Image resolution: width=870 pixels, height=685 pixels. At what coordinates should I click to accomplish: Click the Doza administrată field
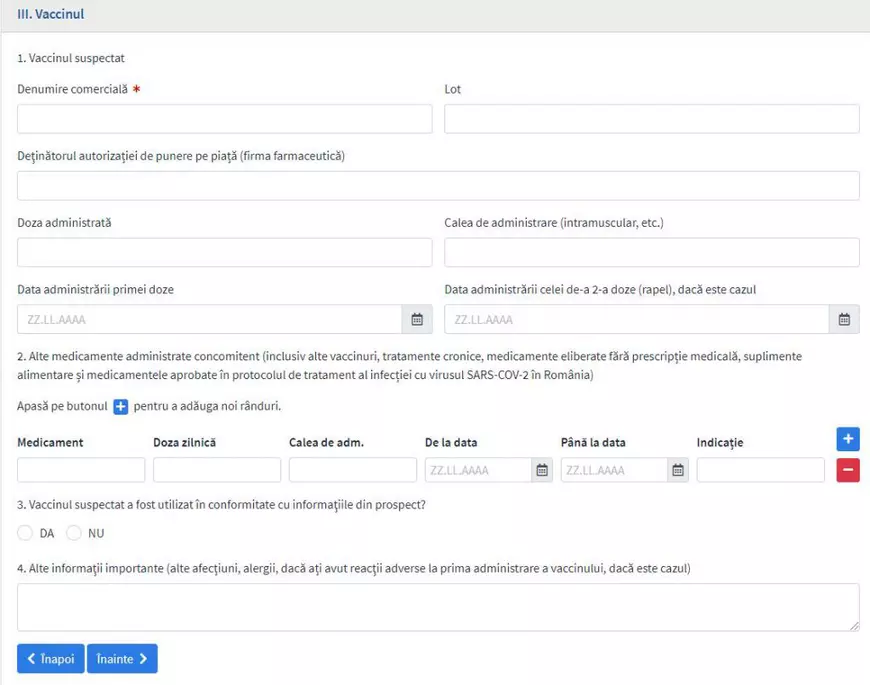(224, 252)
